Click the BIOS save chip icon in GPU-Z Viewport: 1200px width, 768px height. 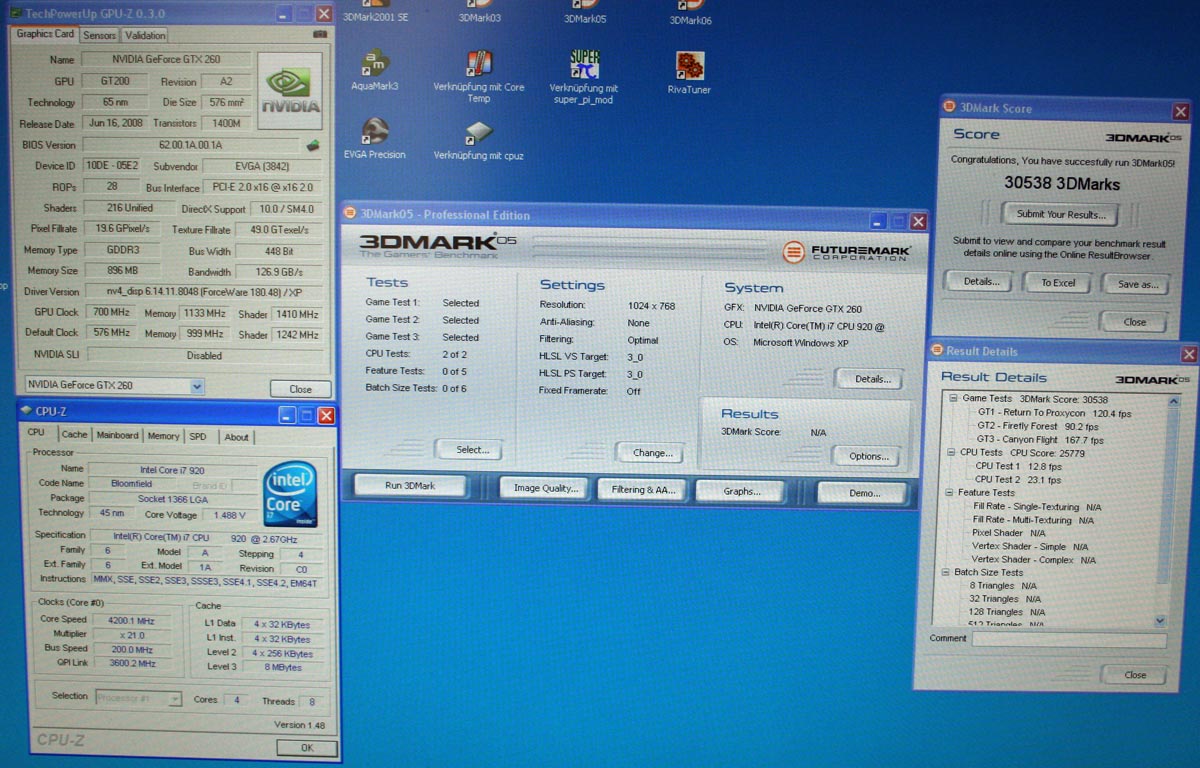tap(313, 144)
